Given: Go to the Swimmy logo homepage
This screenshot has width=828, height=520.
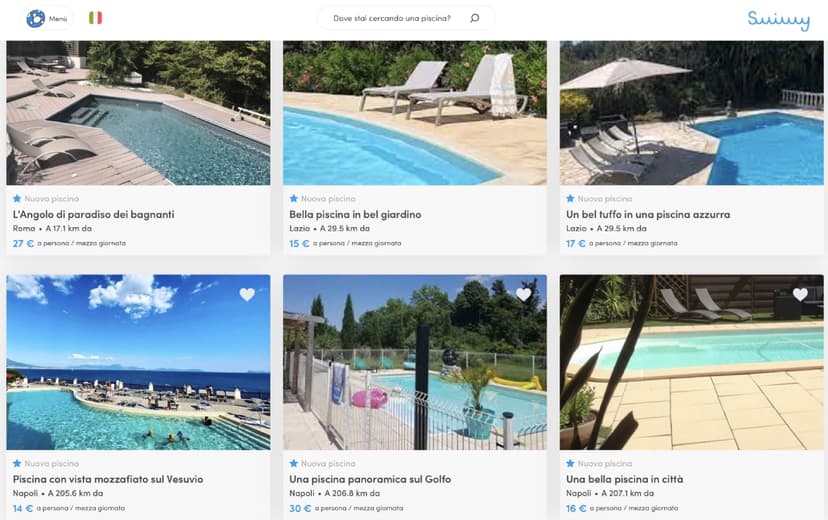Looking at the screenshot, I should point(778,19).
